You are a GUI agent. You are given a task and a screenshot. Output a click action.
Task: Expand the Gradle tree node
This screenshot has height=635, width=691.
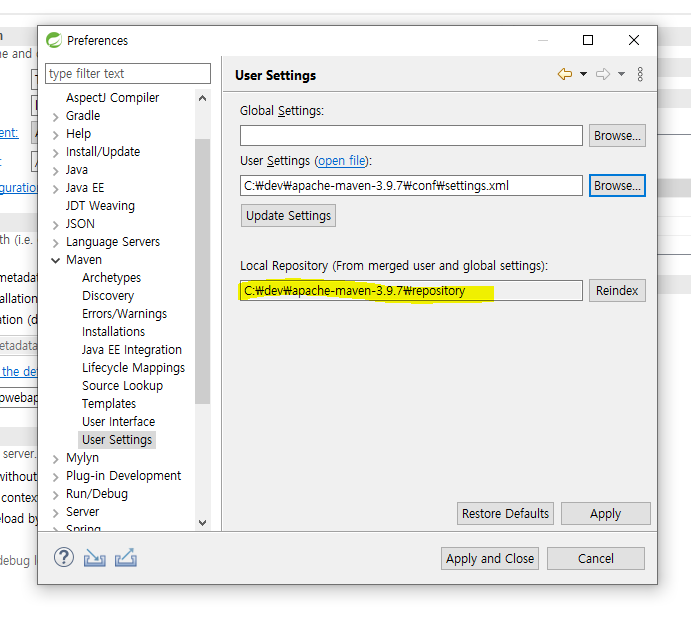[55, 116]
